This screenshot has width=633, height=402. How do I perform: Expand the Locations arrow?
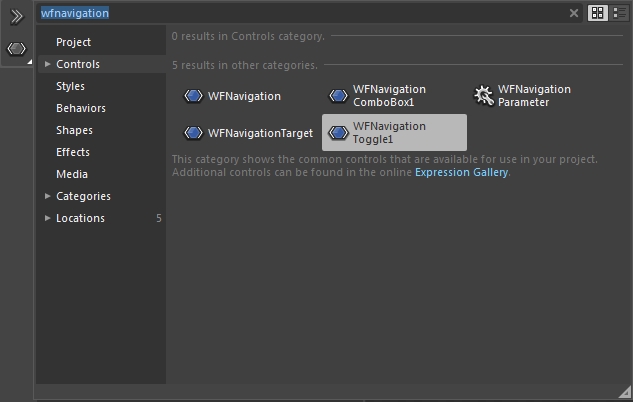click(x=47, y=218)
